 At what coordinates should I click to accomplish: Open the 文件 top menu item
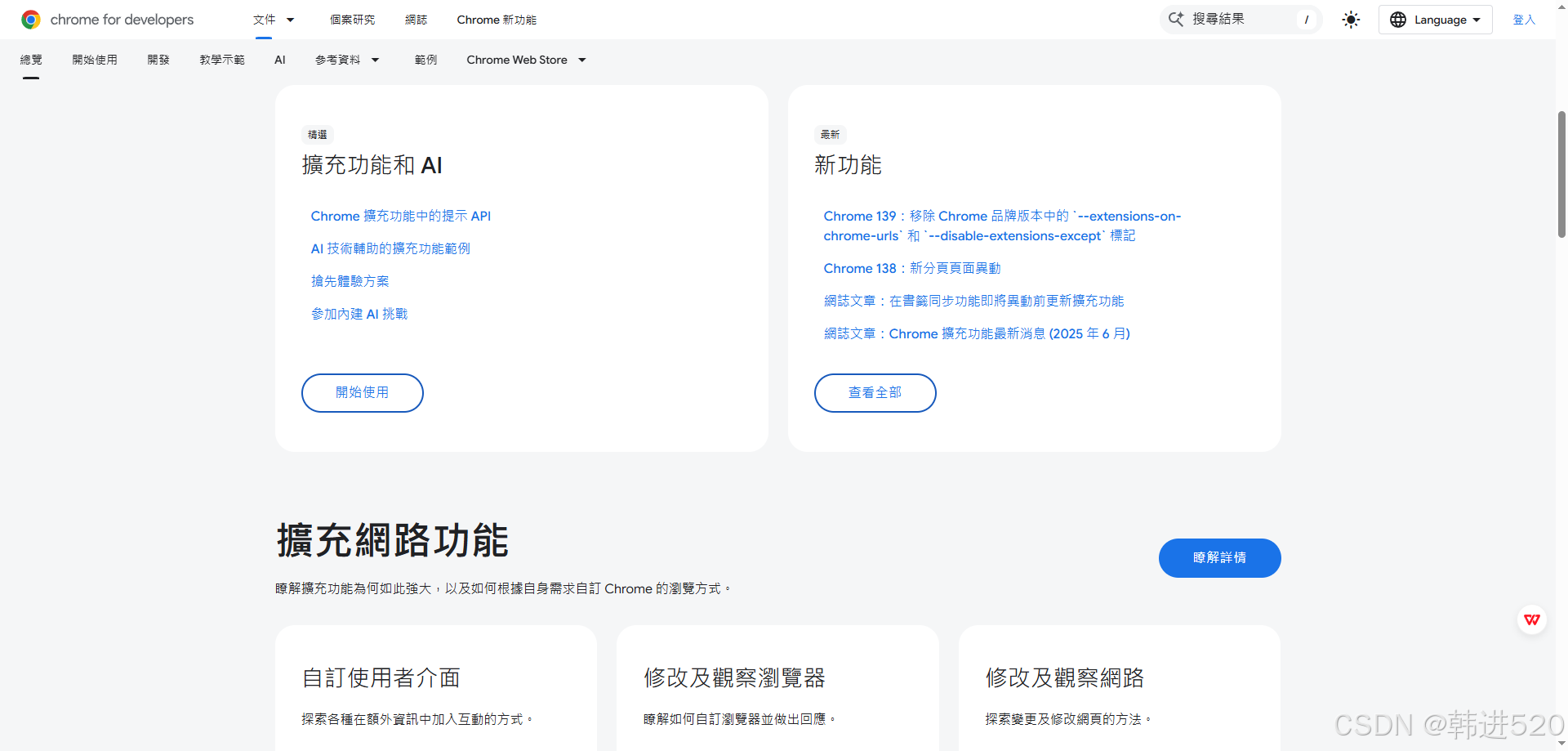[264, 20]
